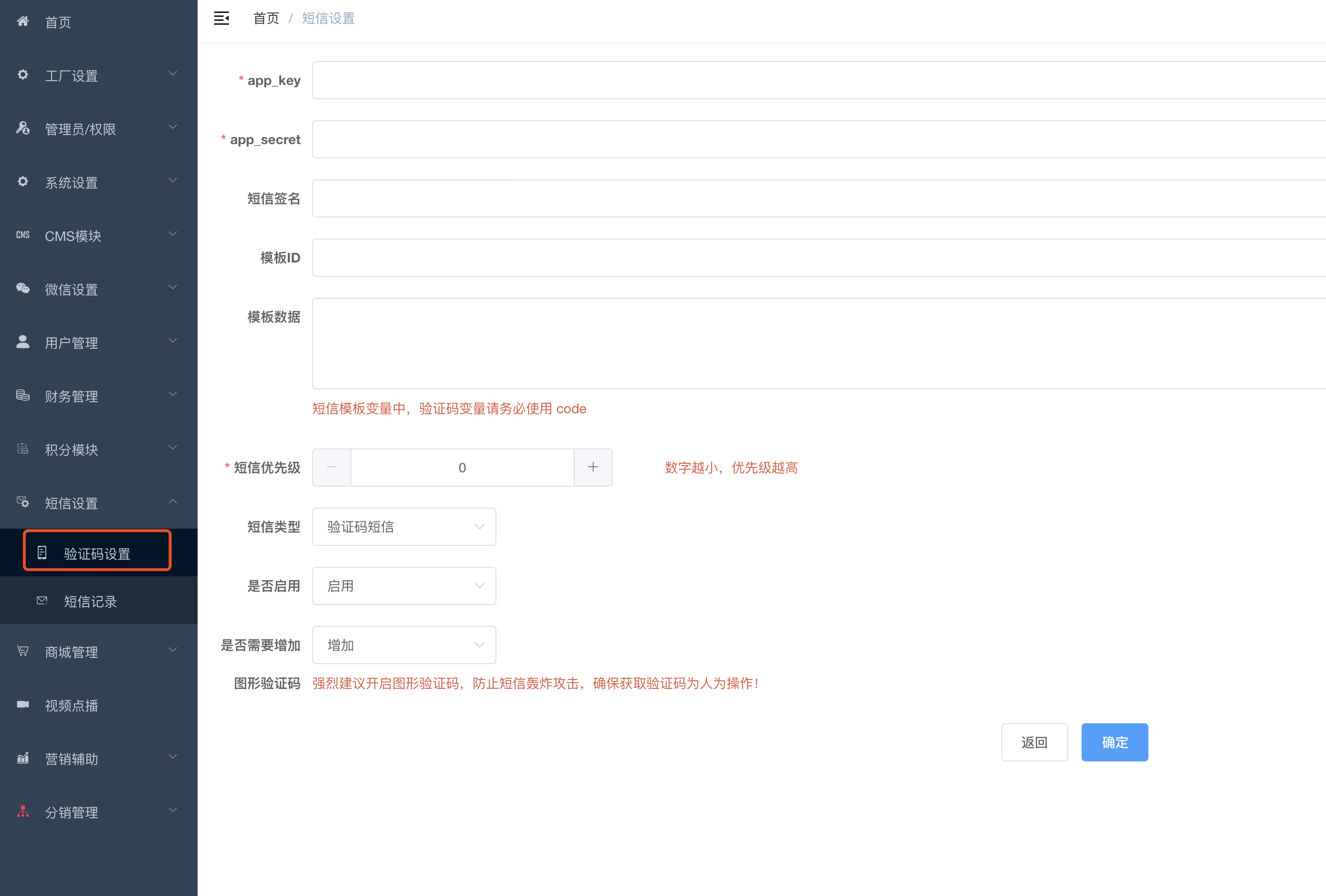
Task: Click the 返回 back button
Action: (x=1034, y=742)
